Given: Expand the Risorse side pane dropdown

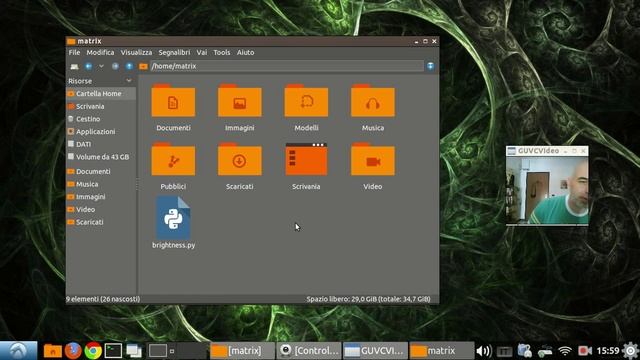Looking at the screenshot, I should tap(129, 81).
